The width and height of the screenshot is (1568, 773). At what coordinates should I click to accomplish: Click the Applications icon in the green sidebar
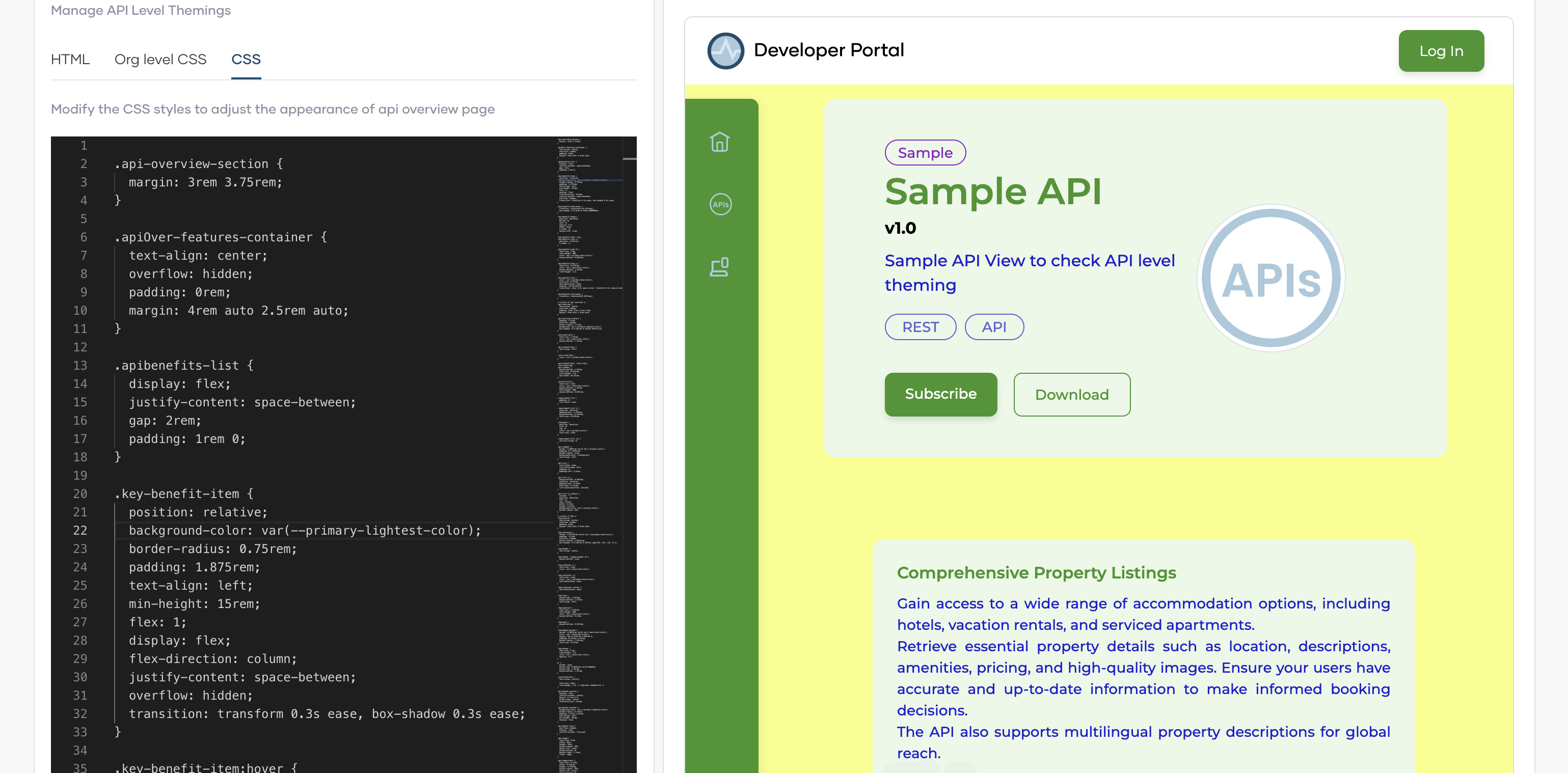(x=719, y=267)
